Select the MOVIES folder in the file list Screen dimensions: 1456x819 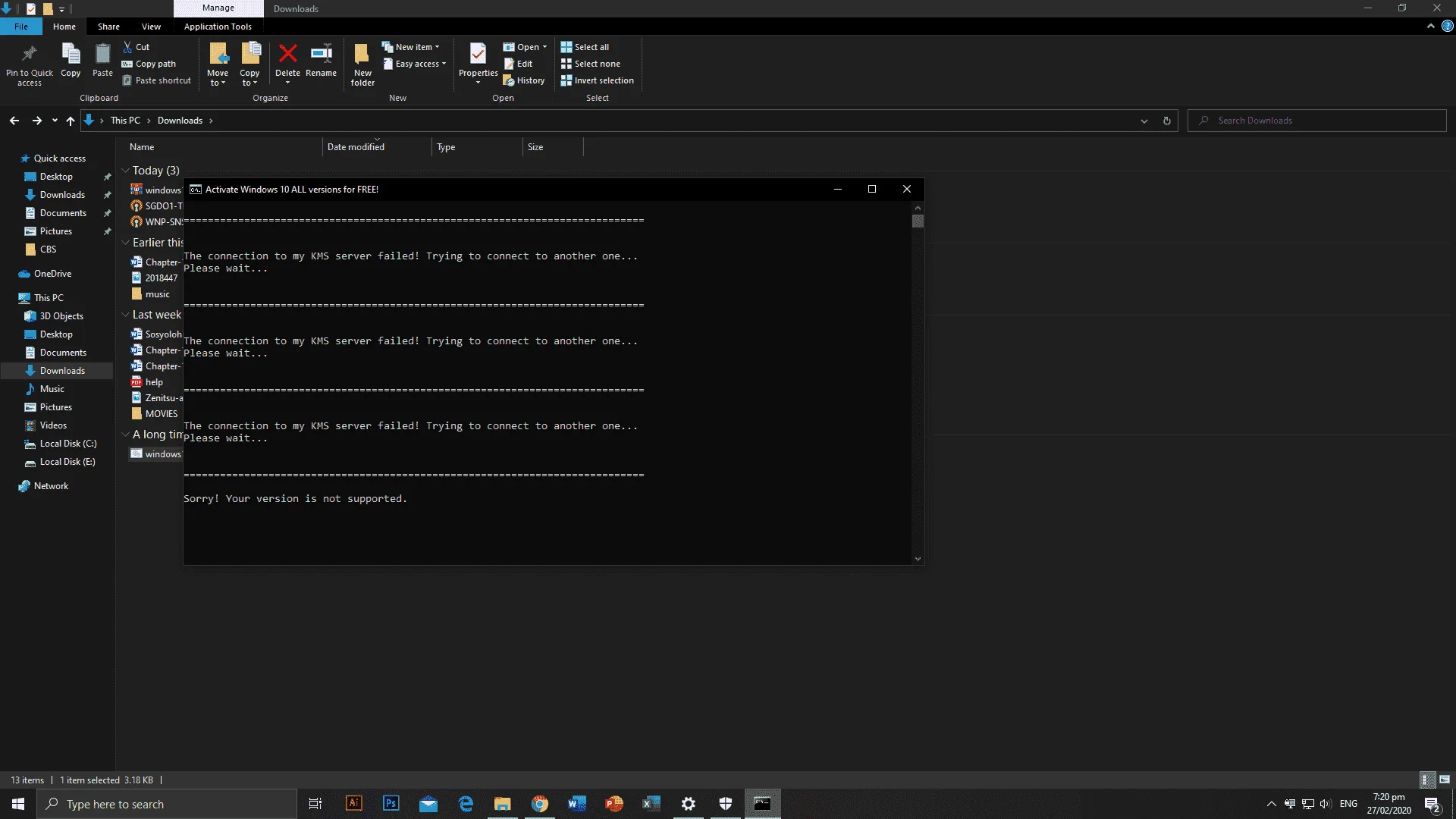[156, 414]
